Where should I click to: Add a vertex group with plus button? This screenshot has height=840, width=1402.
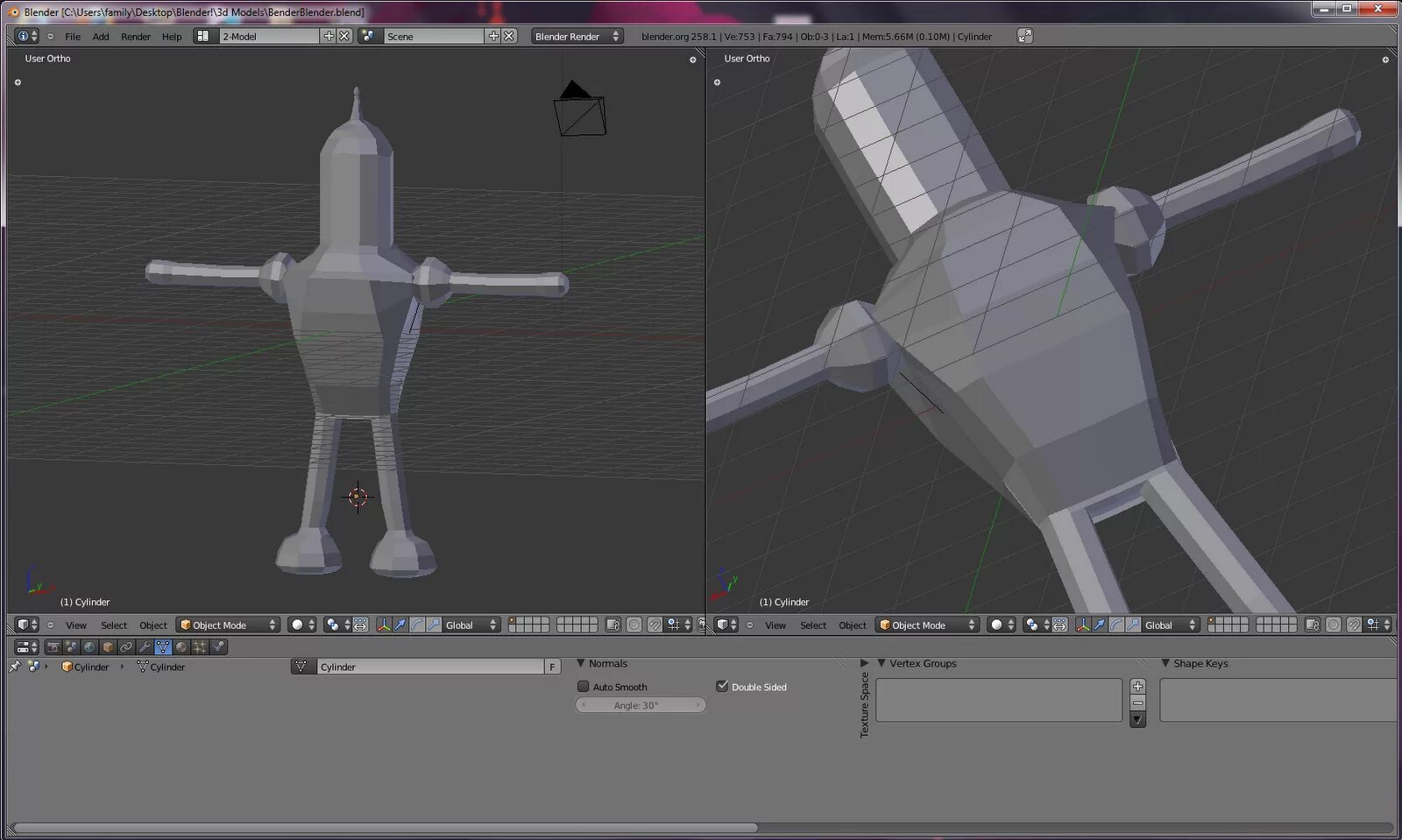pyautogui.click(x=1137, y=686)
